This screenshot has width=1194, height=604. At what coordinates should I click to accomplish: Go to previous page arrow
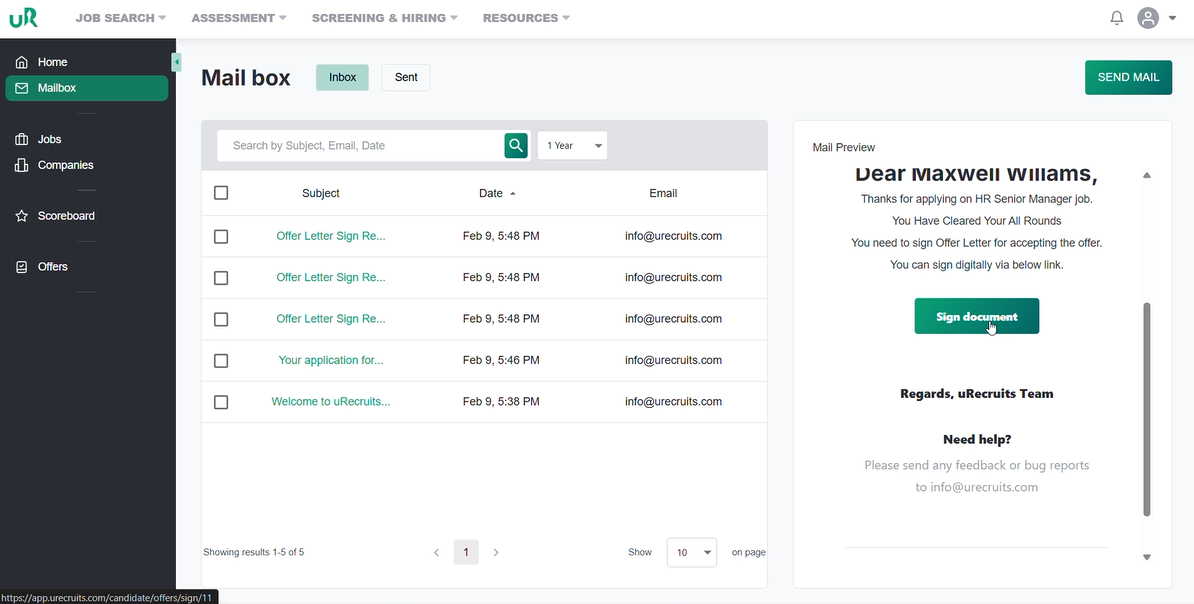pyautogui.click(x=436, y=552)
